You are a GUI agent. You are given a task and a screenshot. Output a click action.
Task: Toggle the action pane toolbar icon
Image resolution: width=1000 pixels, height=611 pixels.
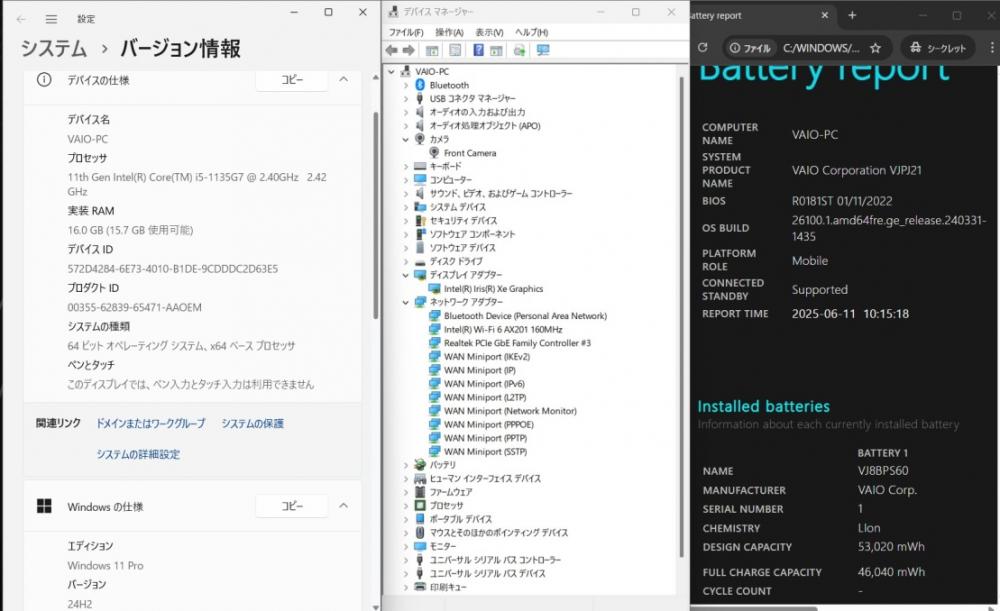tap(496, 50)
